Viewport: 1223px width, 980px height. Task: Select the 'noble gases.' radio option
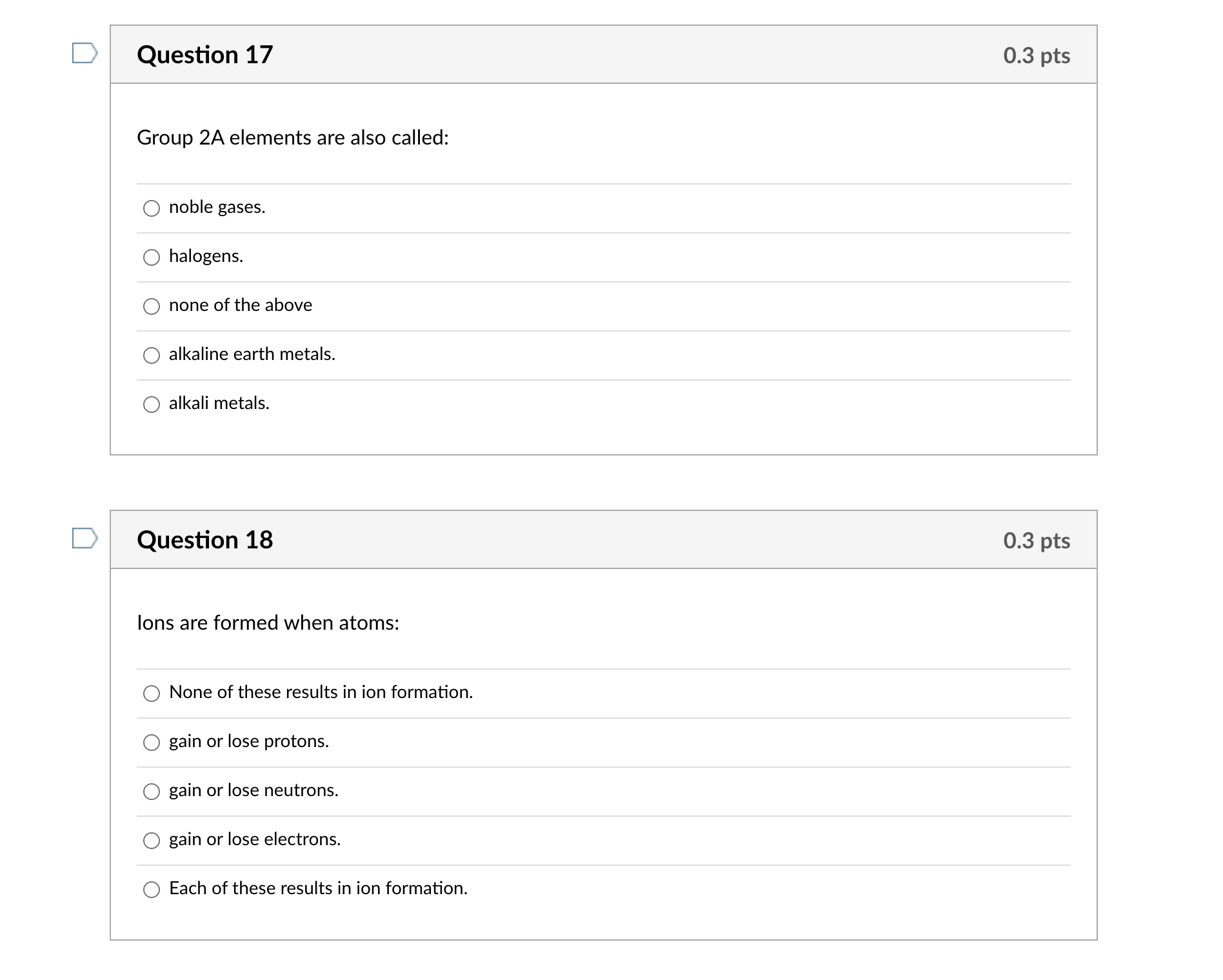152,208
